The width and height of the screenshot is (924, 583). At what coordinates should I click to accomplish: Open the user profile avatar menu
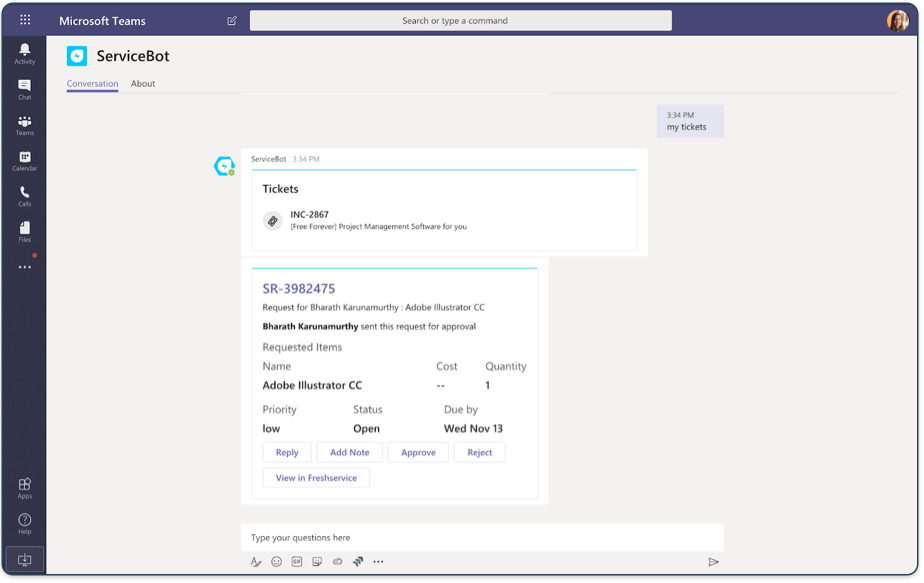click(x=897, y=21)
